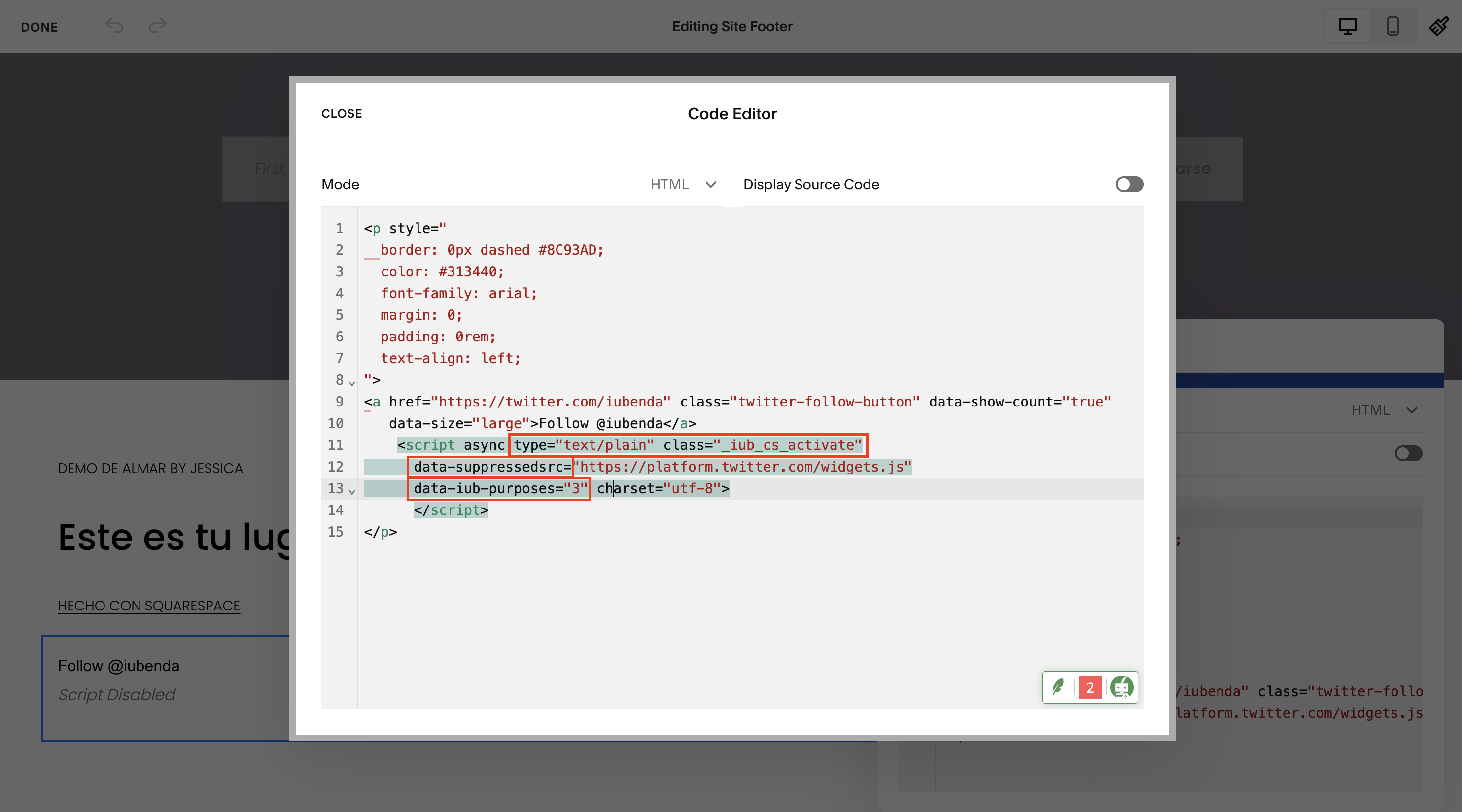Click the green QuillBot feather icon
This screenshot has height=812, width=1462.
[x=1058, y=687]
